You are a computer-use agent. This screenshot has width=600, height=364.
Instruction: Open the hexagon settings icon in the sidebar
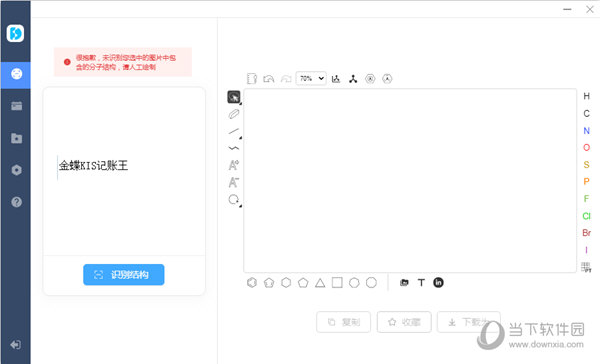(16, 170)
